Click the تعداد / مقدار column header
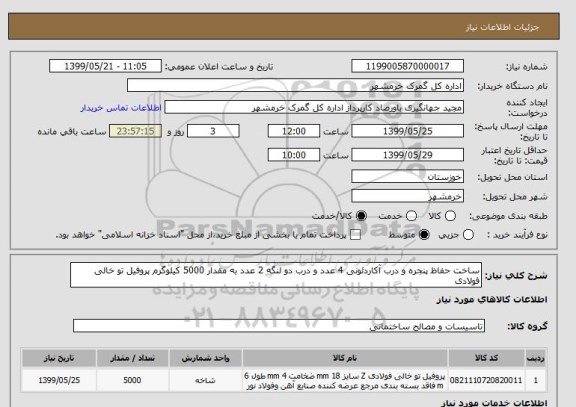 [132, 358]
